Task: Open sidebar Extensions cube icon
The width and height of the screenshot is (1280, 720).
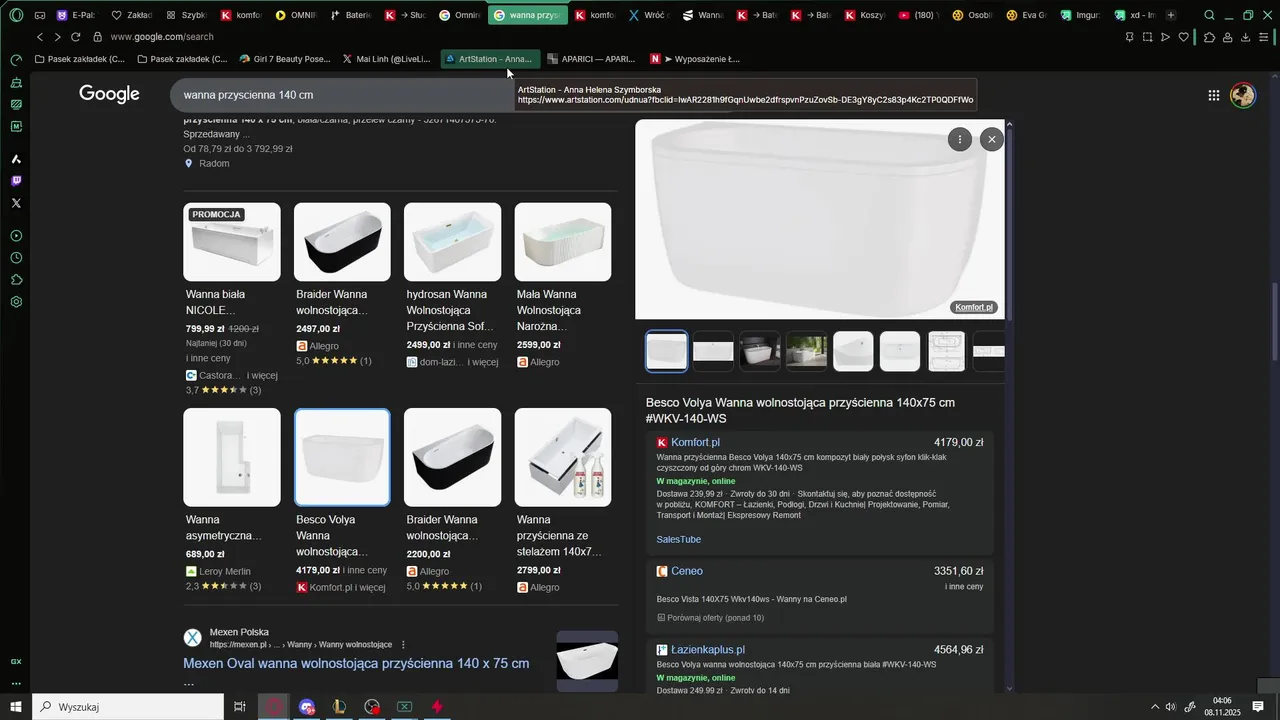Action: (16, 280)
